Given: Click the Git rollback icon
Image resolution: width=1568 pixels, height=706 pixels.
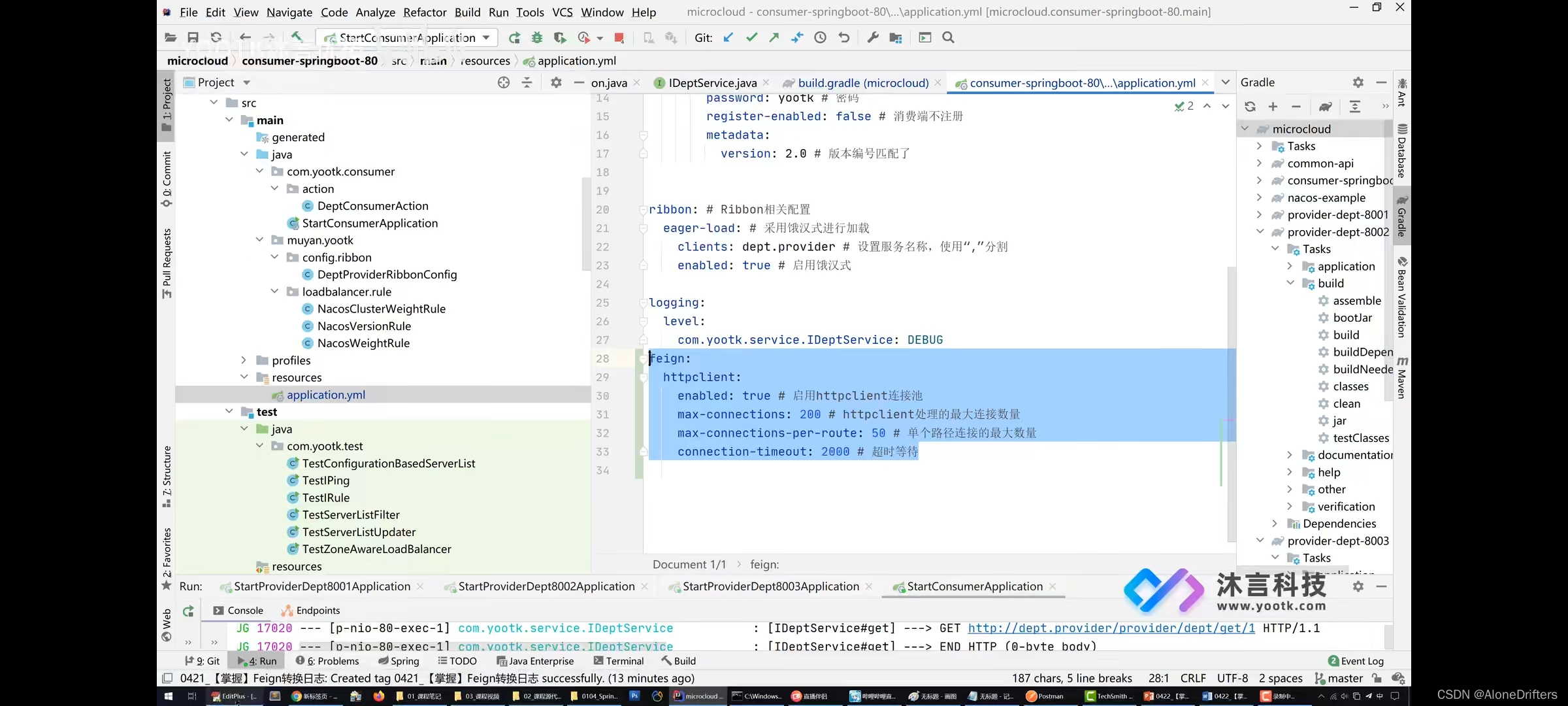Looking at the screenshot, I should click(844, 38).
